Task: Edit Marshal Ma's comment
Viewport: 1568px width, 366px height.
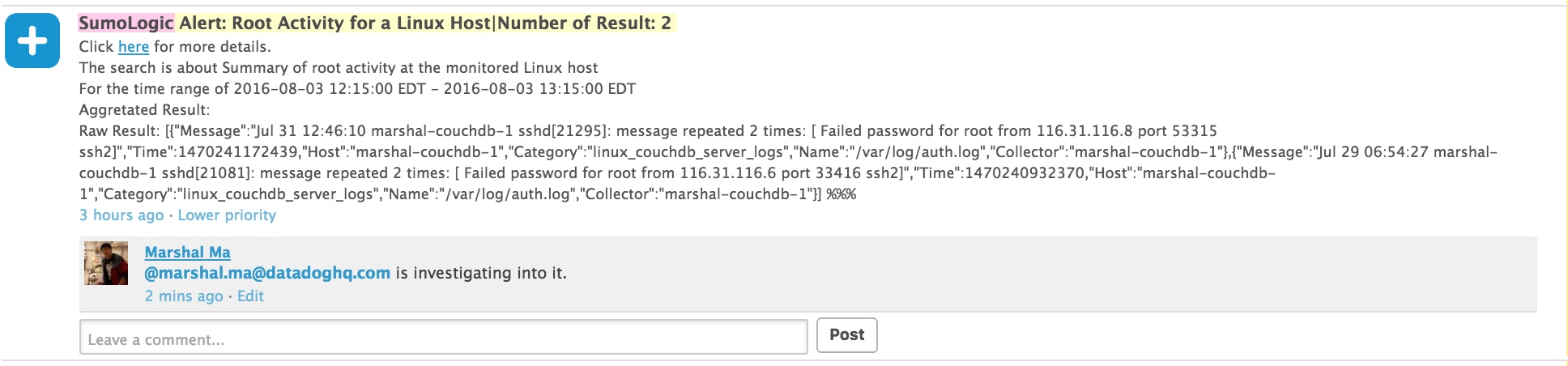Action: (x=250, y=296)
